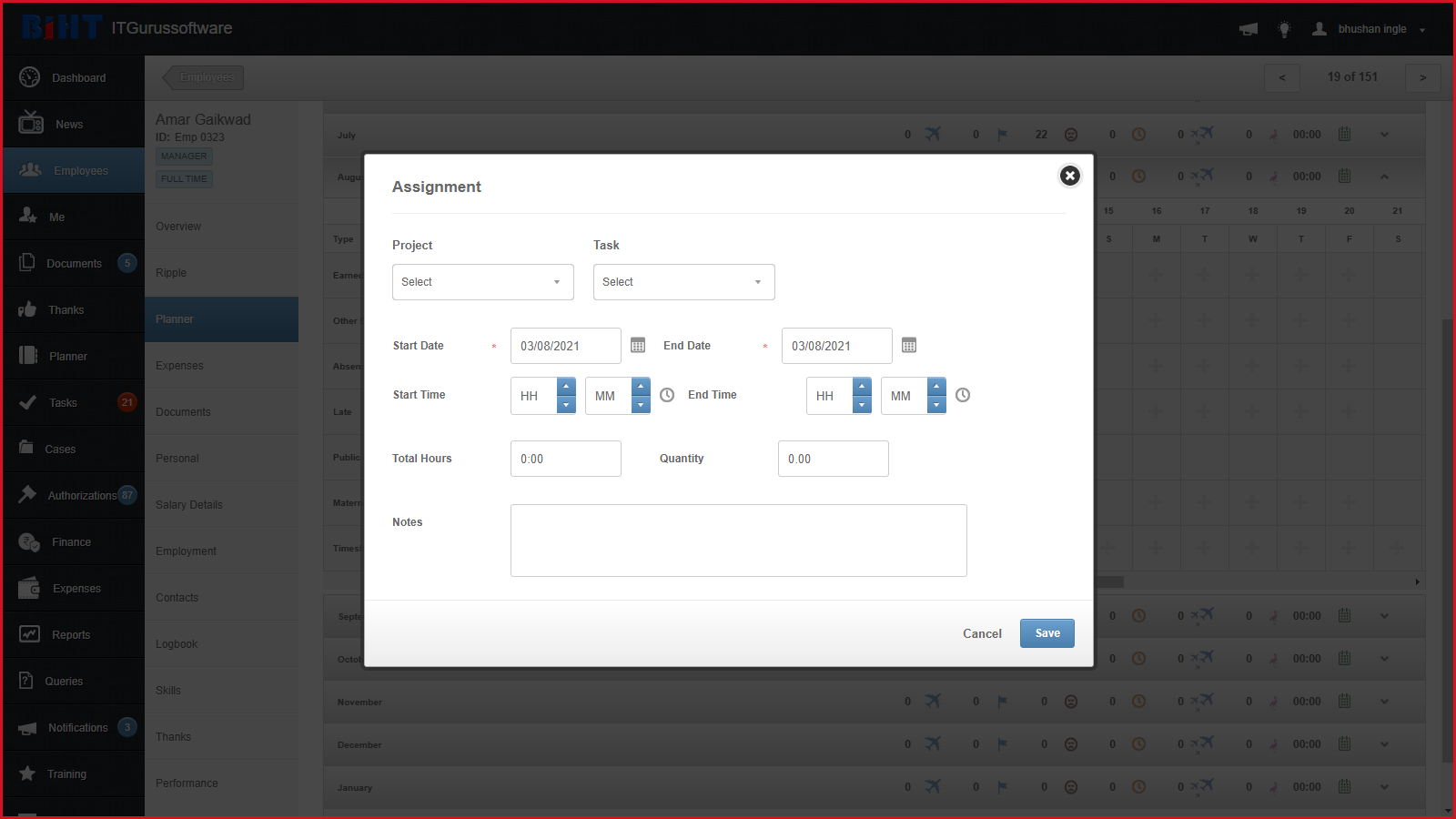
Task: Decrease Start Time hours
Action: (566, 405)
